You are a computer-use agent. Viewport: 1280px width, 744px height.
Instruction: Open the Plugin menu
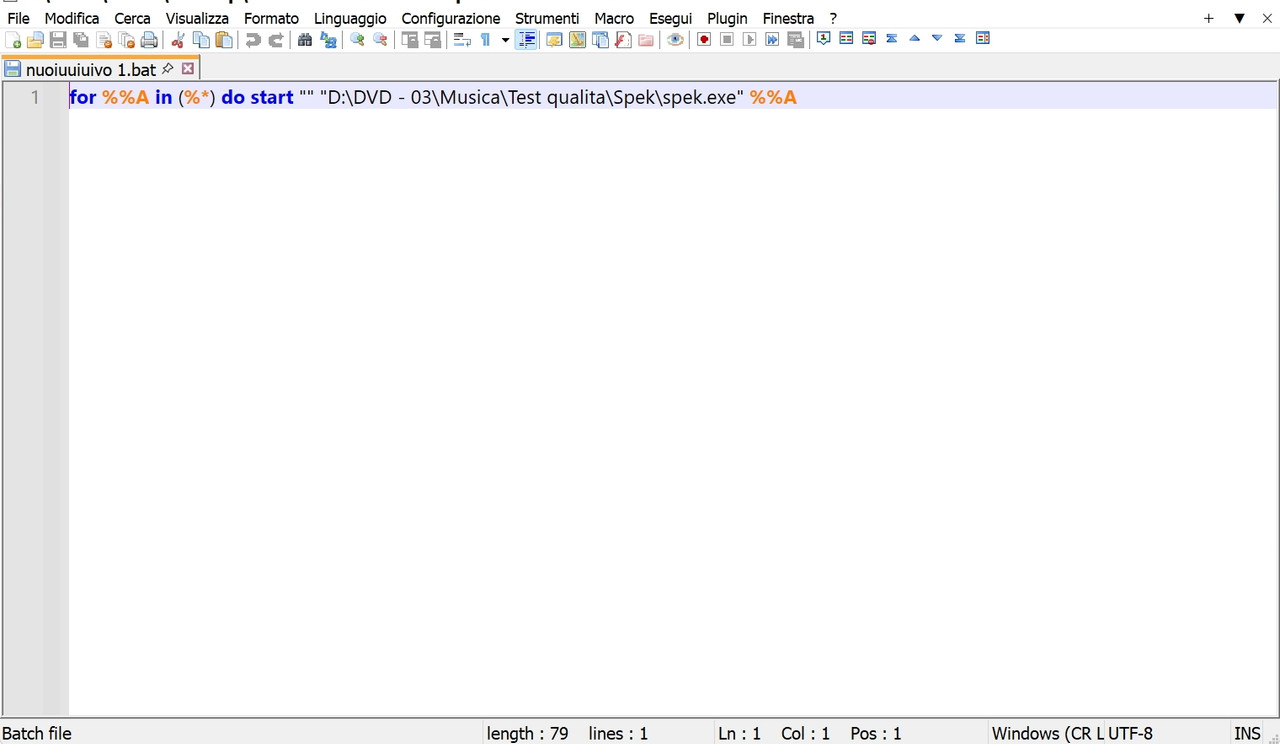tap(727, 18)
